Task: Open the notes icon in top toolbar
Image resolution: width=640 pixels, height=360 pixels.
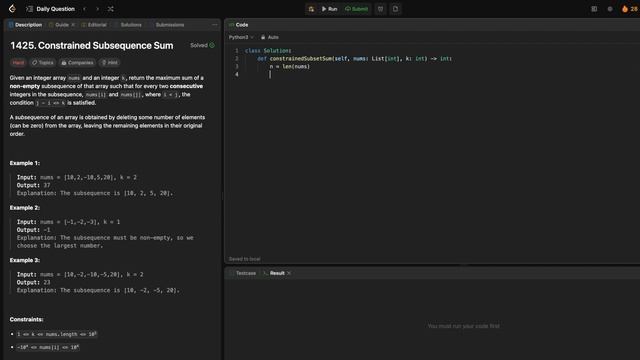Action: tap(396, 9)
